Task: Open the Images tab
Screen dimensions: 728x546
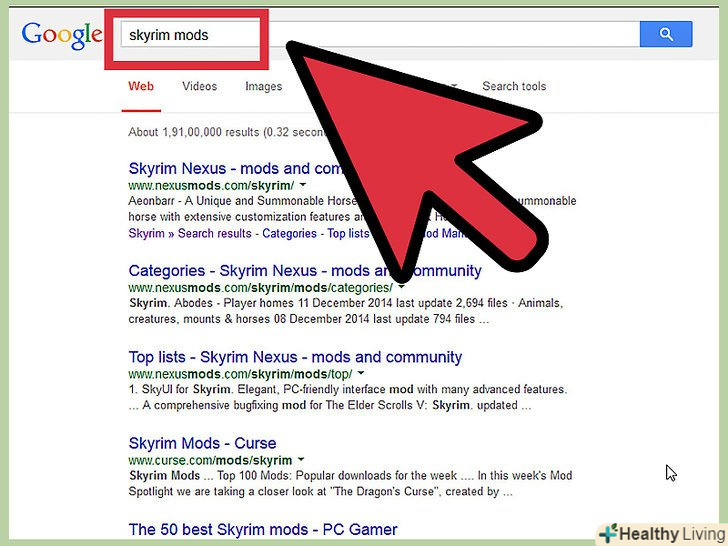Action: coord(263,87)
